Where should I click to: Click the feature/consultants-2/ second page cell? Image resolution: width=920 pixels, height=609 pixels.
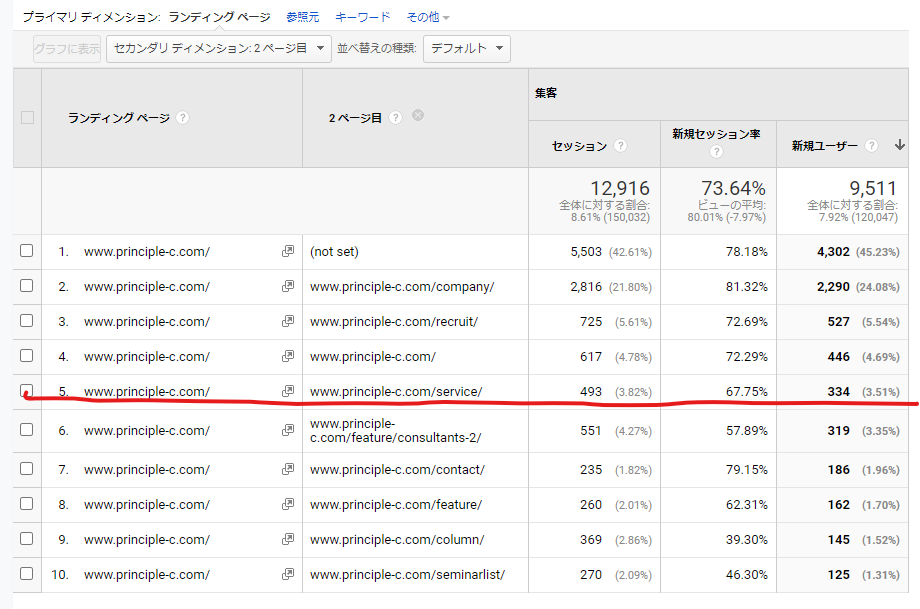pos(395,431)
